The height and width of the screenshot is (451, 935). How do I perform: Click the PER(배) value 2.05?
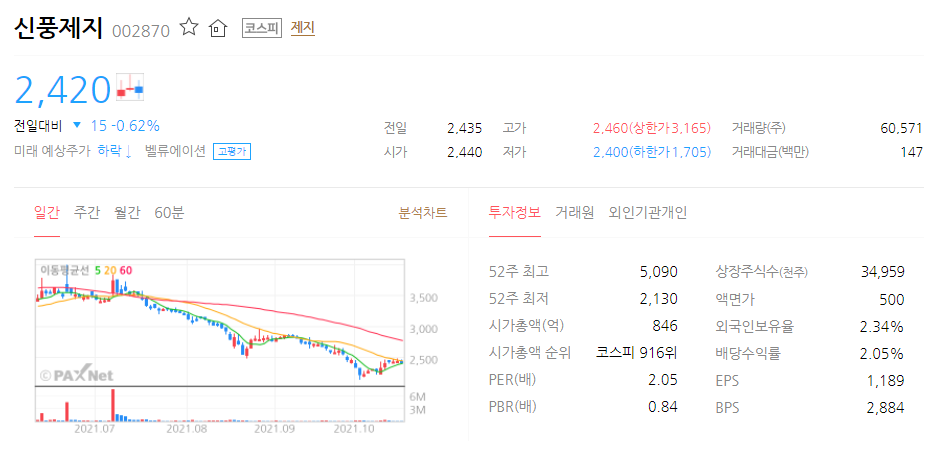(664, 381)
